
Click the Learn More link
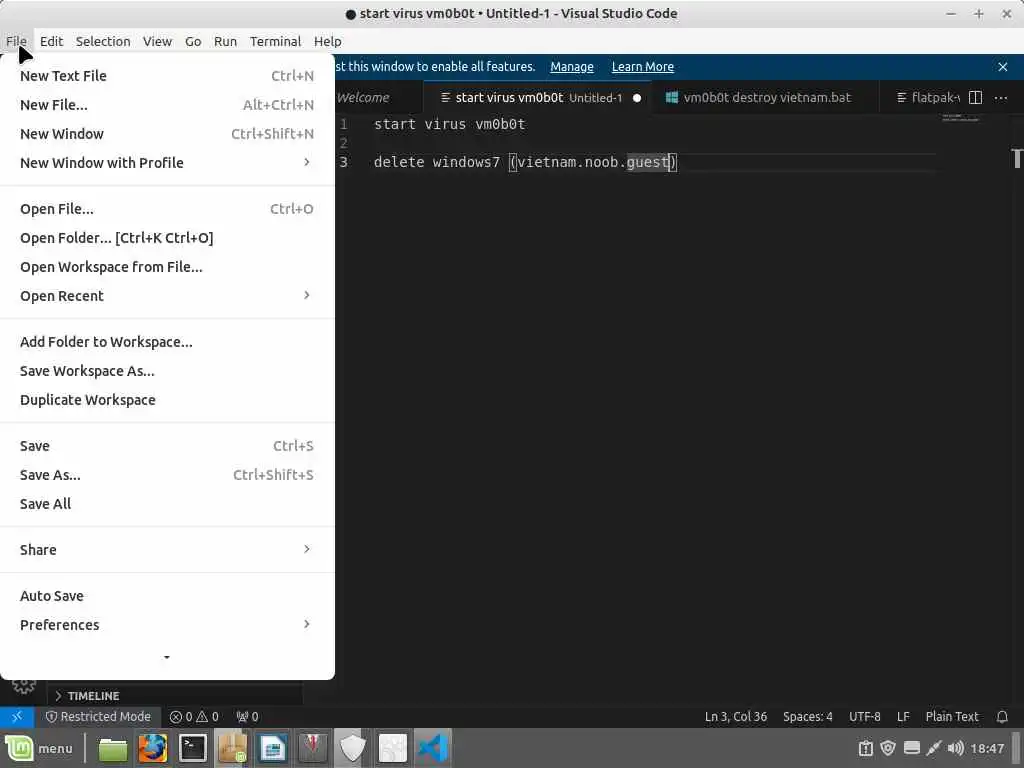(643, 67)
